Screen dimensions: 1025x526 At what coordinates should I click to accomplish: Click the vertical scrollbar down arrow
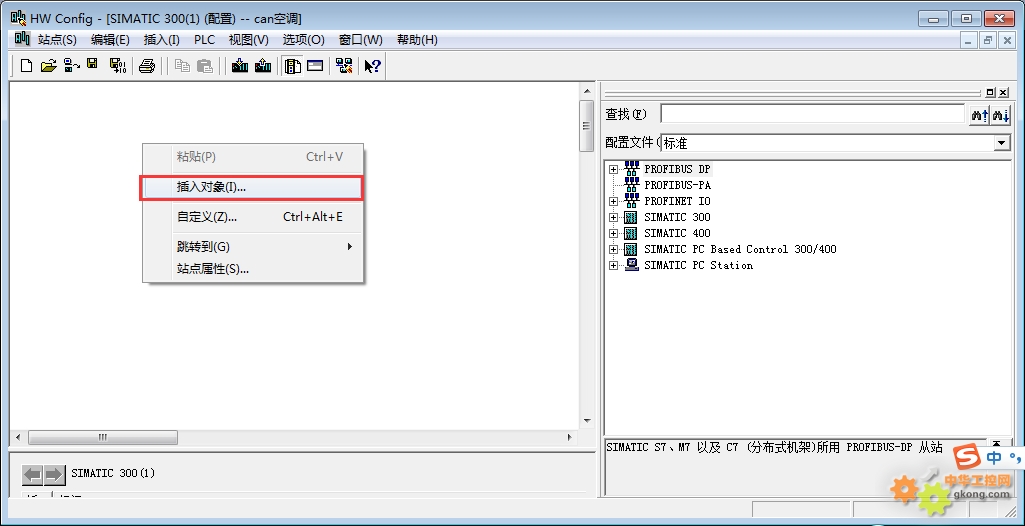coord(587,421)
